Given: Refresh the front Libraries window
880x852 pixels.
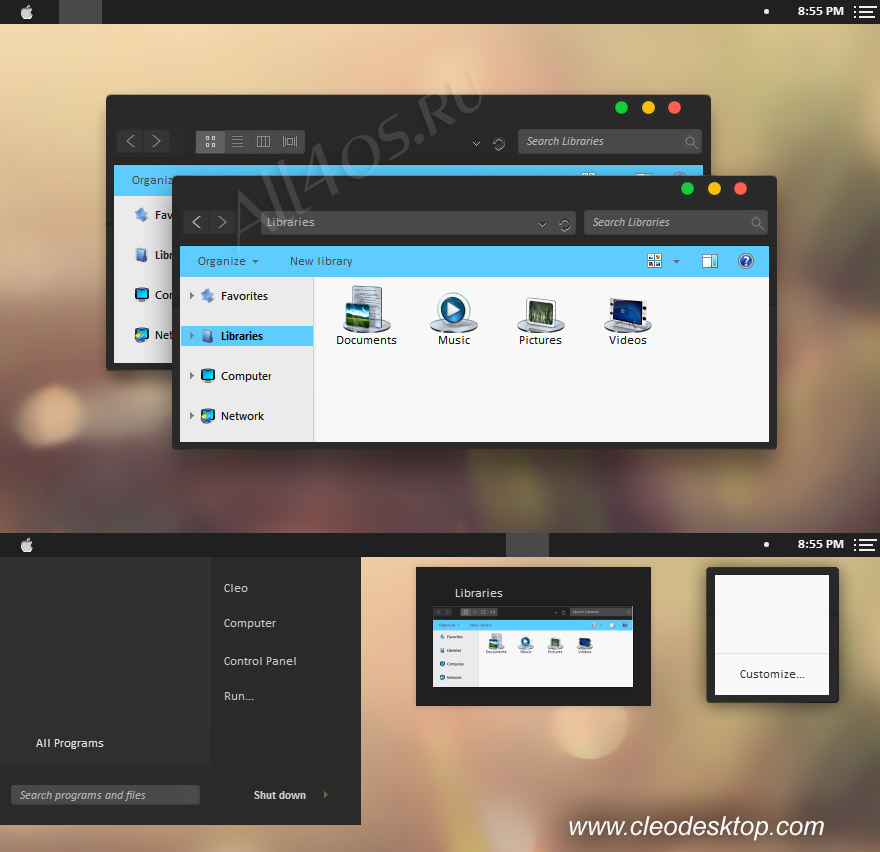Looking at the screenshot, I should (565, 225).
